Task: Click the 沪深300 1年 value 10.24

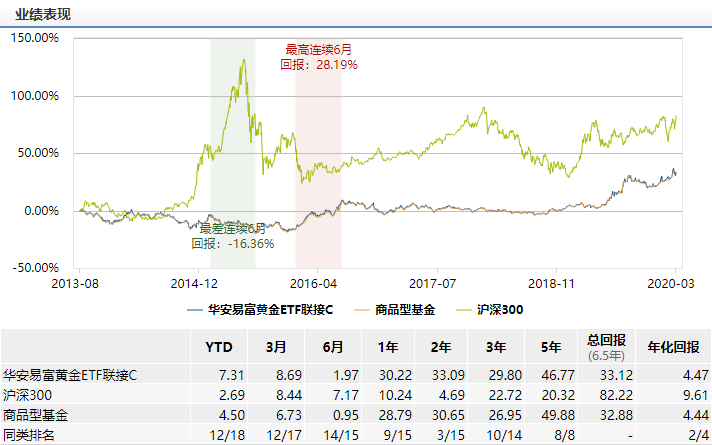Action: point(395,395)
